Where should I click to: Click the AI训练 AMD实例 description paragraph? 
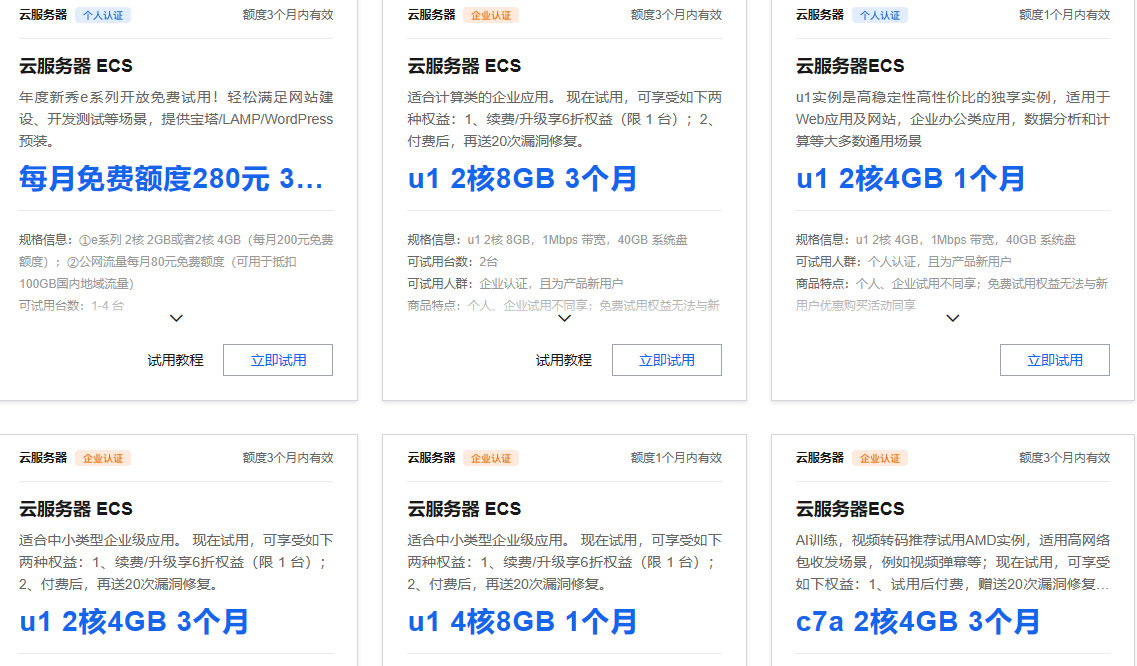click(x=953, y=562)
